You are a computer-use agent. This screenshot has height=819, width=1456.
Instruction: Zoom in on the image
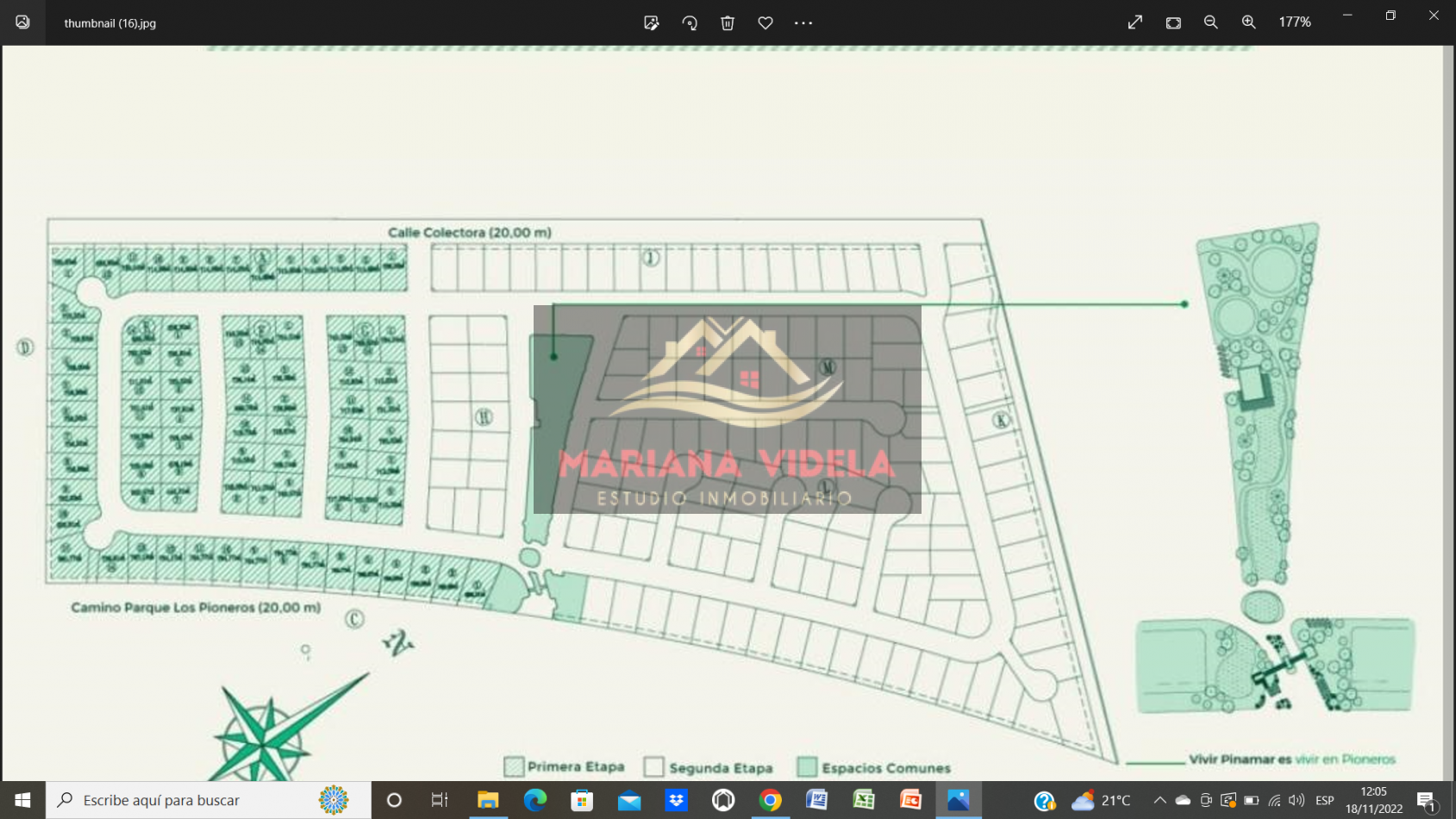coord(1249,22)
